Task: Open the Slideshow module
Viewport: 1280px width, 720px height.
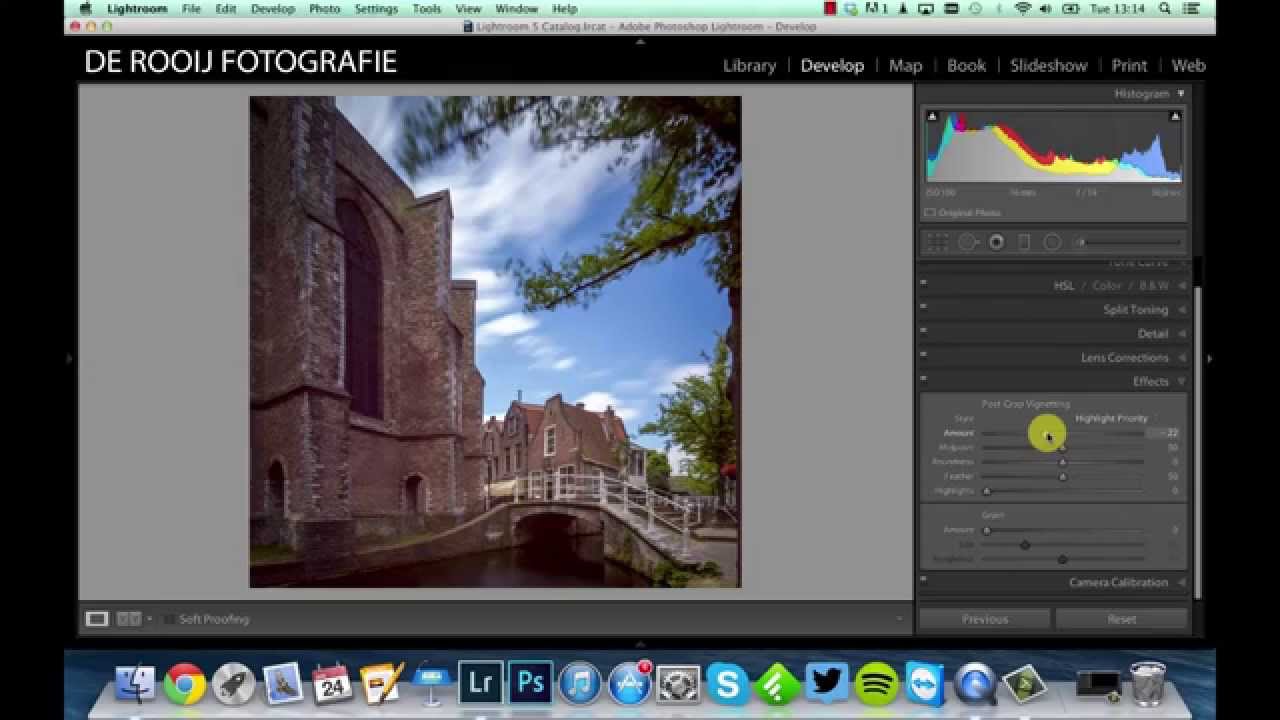Action: (x=1048, y=65)
